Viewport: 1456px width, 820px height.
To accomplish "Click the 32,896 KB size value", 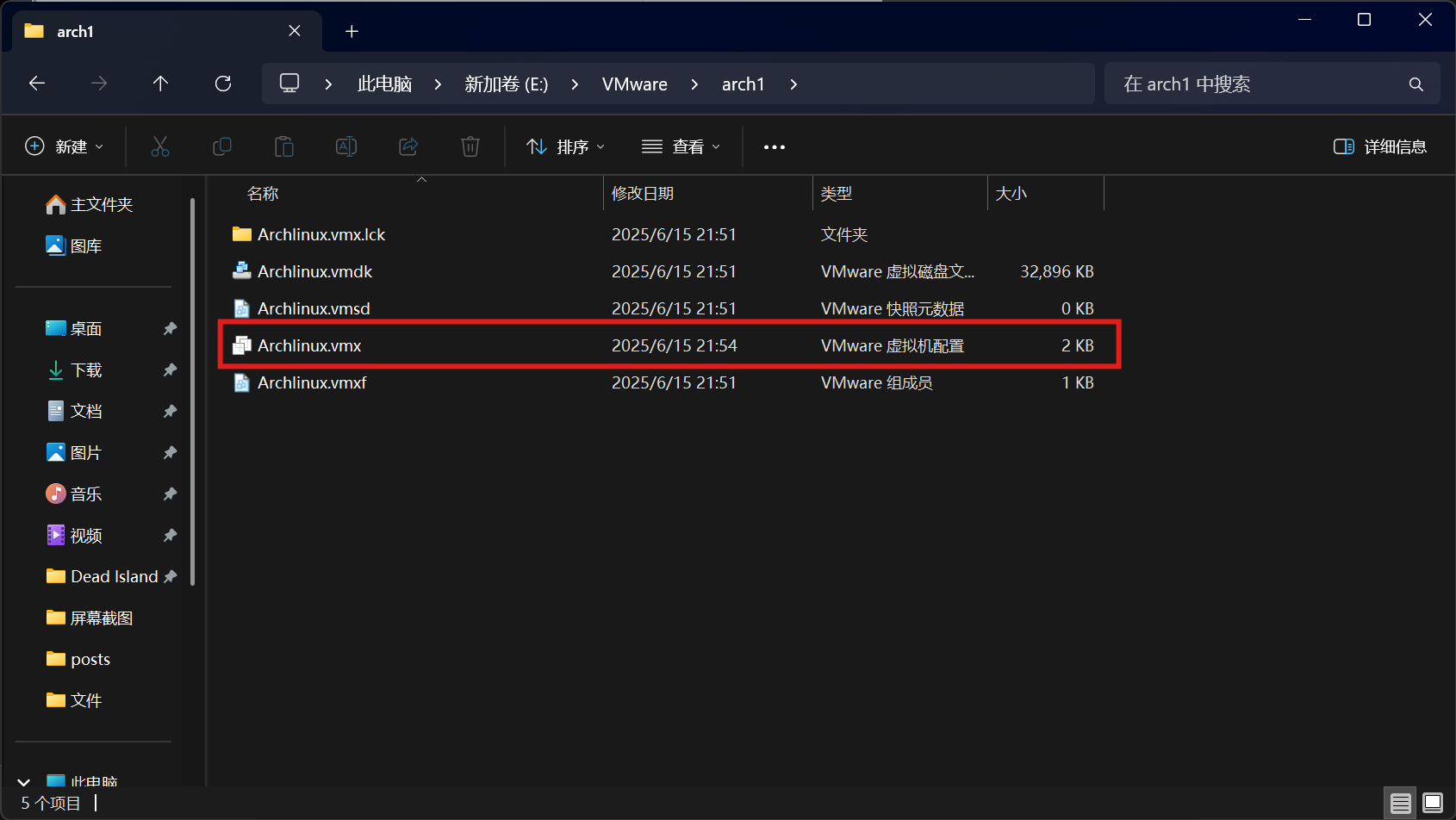I will click(x=1057, y=271).
